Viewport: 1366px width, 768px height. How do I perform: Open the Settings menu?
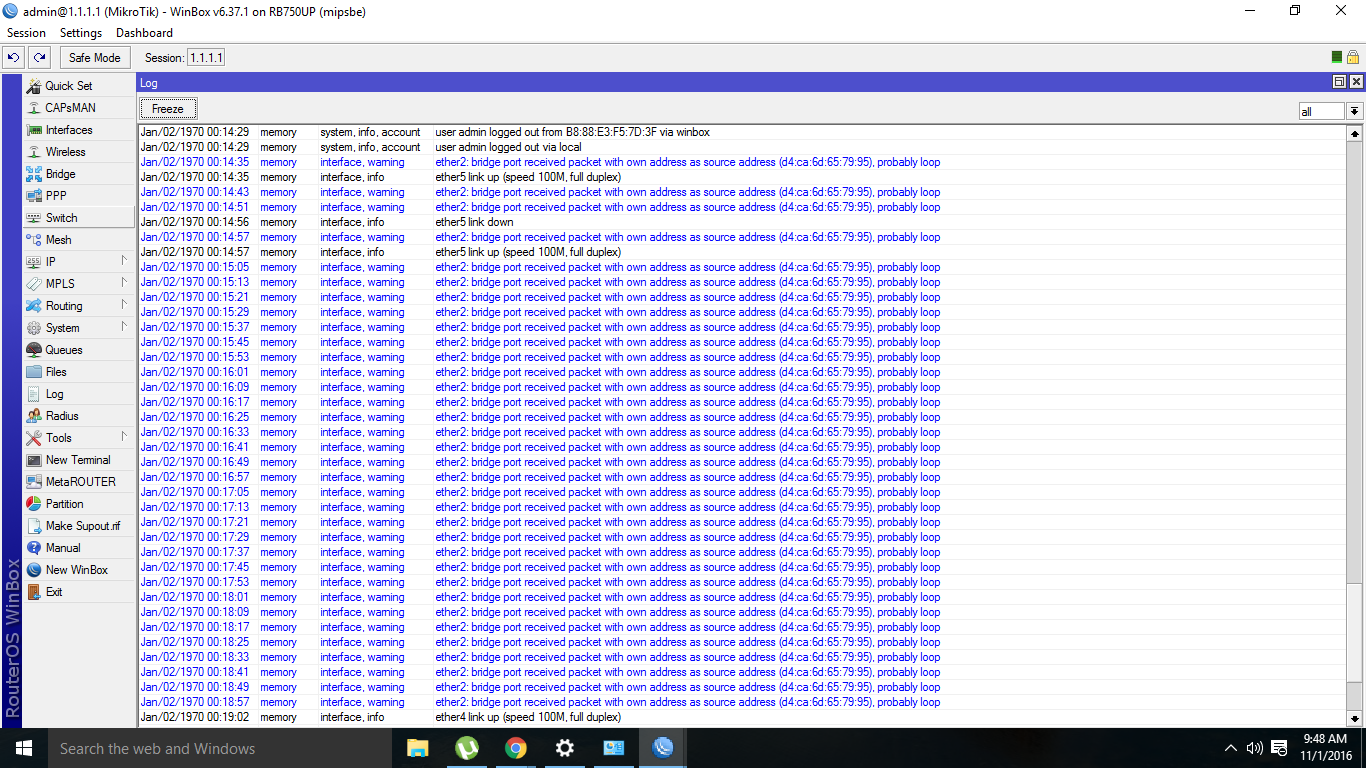(81, 33)
